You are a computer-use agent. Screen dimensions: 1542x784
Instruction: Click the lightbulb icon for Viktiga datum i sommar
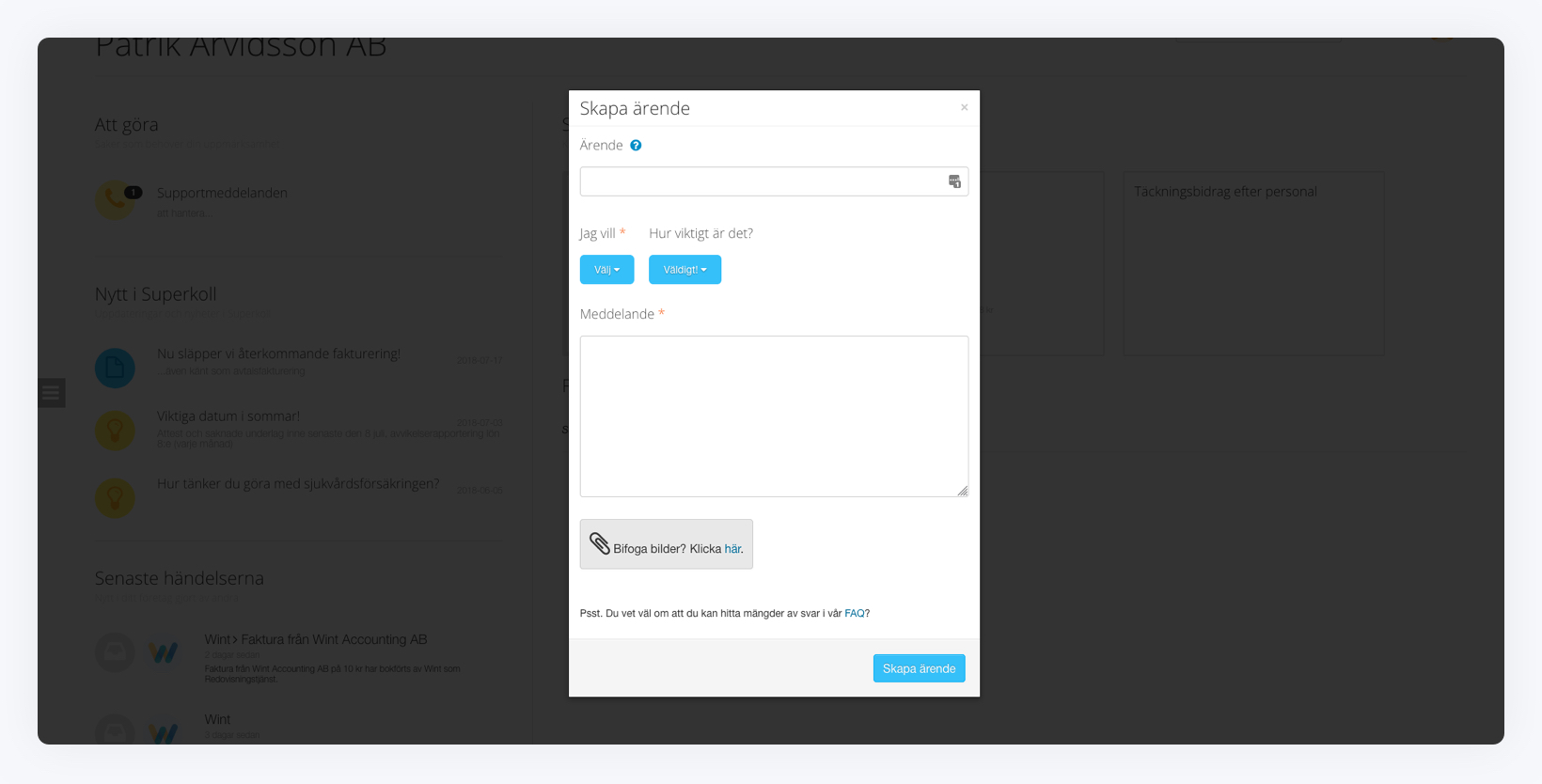(115, 431)
